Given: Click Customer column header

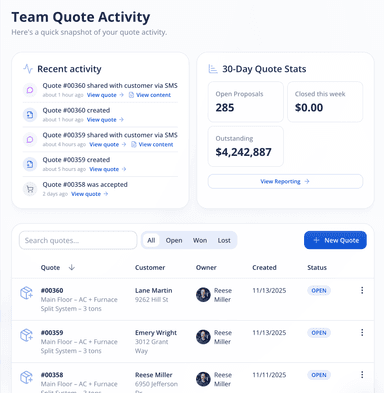Looking at the screenshot, I should tap(150, 267).
